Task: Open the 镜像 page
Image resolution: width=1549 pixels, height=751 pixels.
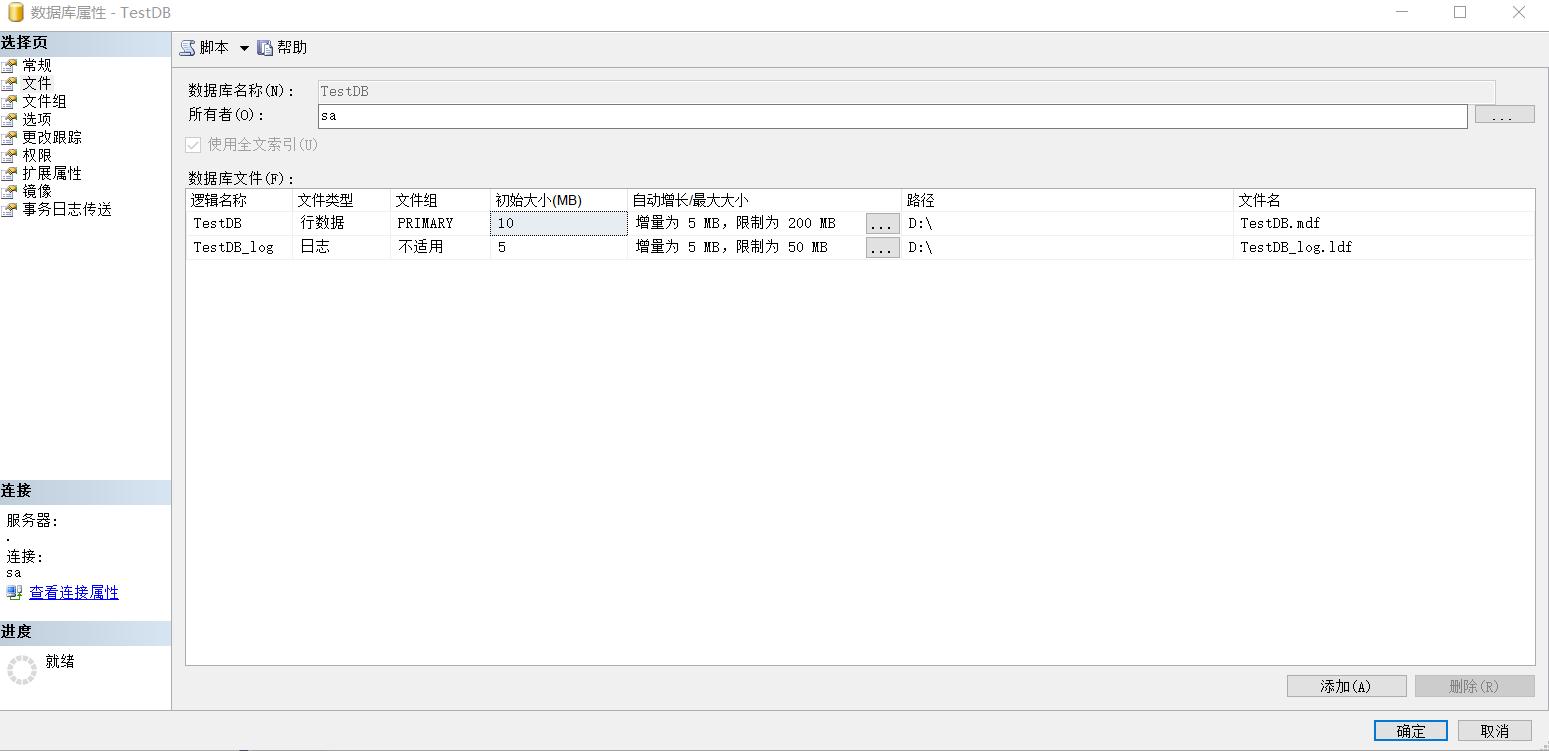Action: click(36, 190)
